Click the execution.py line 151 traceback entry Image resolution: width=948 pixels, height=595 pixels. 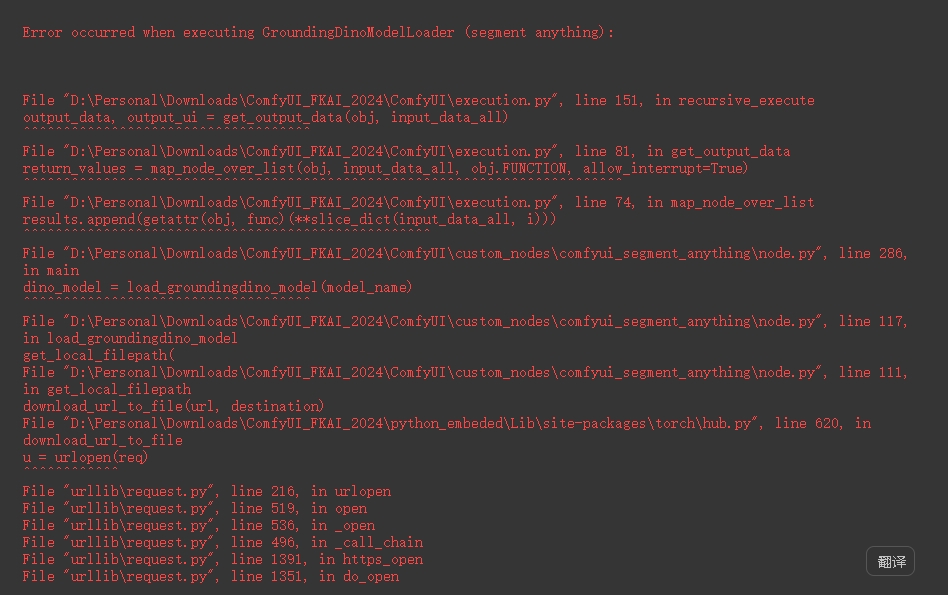click(x=418, y=100)
